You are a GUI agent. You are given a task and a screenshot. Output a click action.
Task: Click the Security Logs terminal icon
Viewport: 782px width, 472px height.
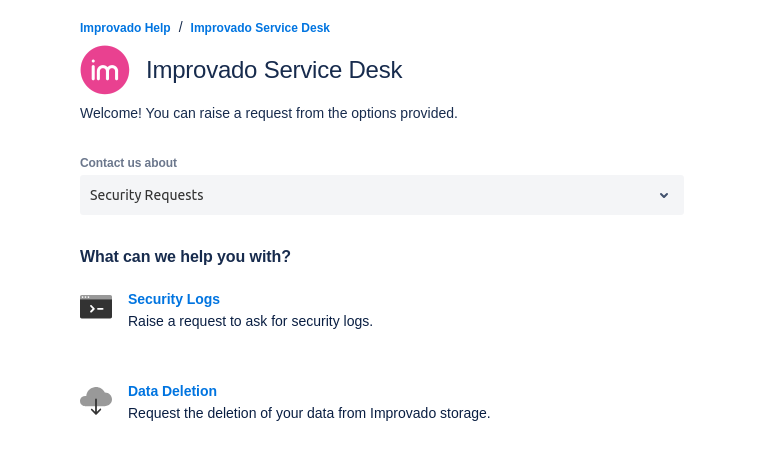(96, 307)
